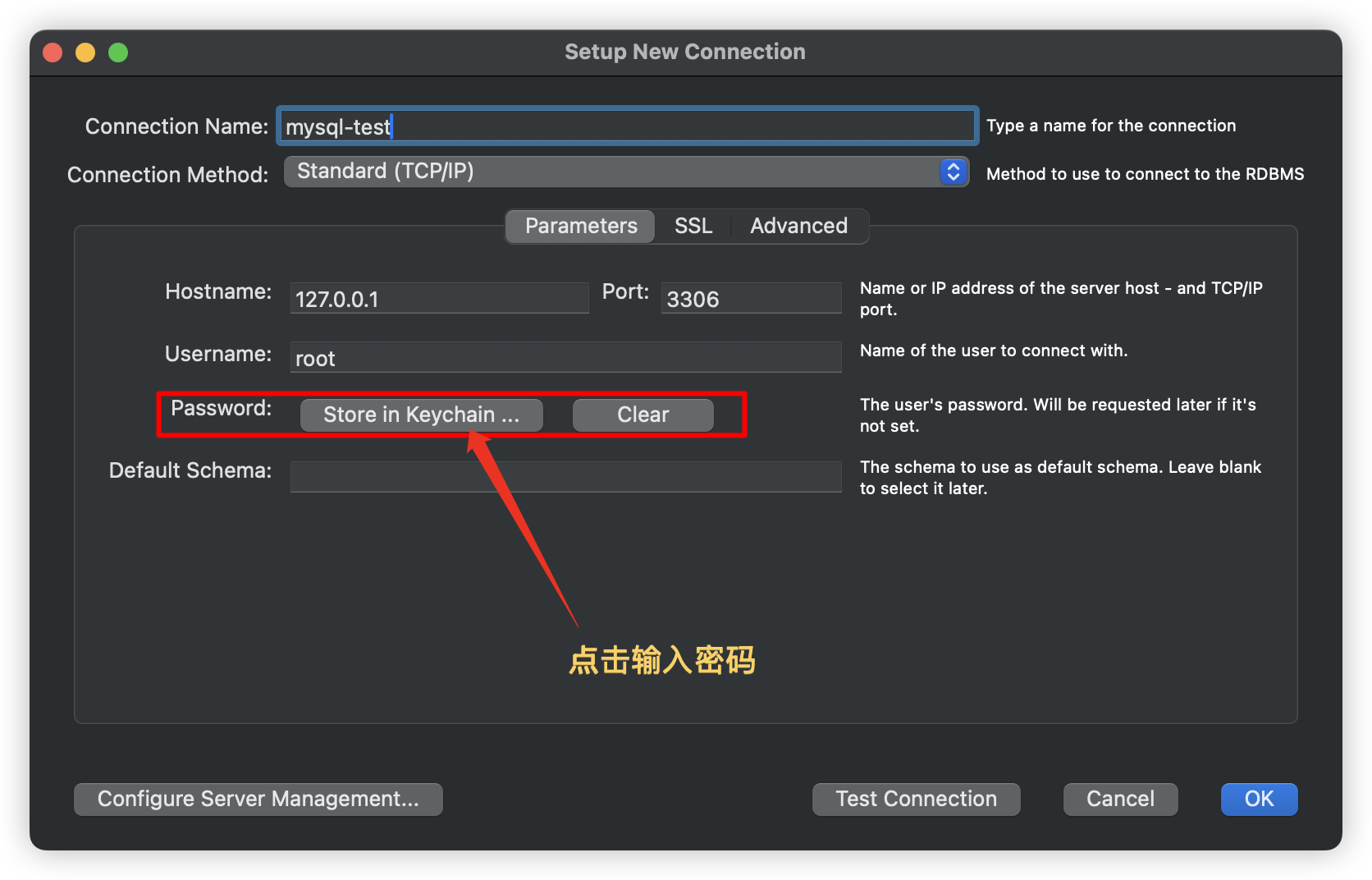1372x880 pixels.
Task: Select the Advanced tab
Action: 798,226
